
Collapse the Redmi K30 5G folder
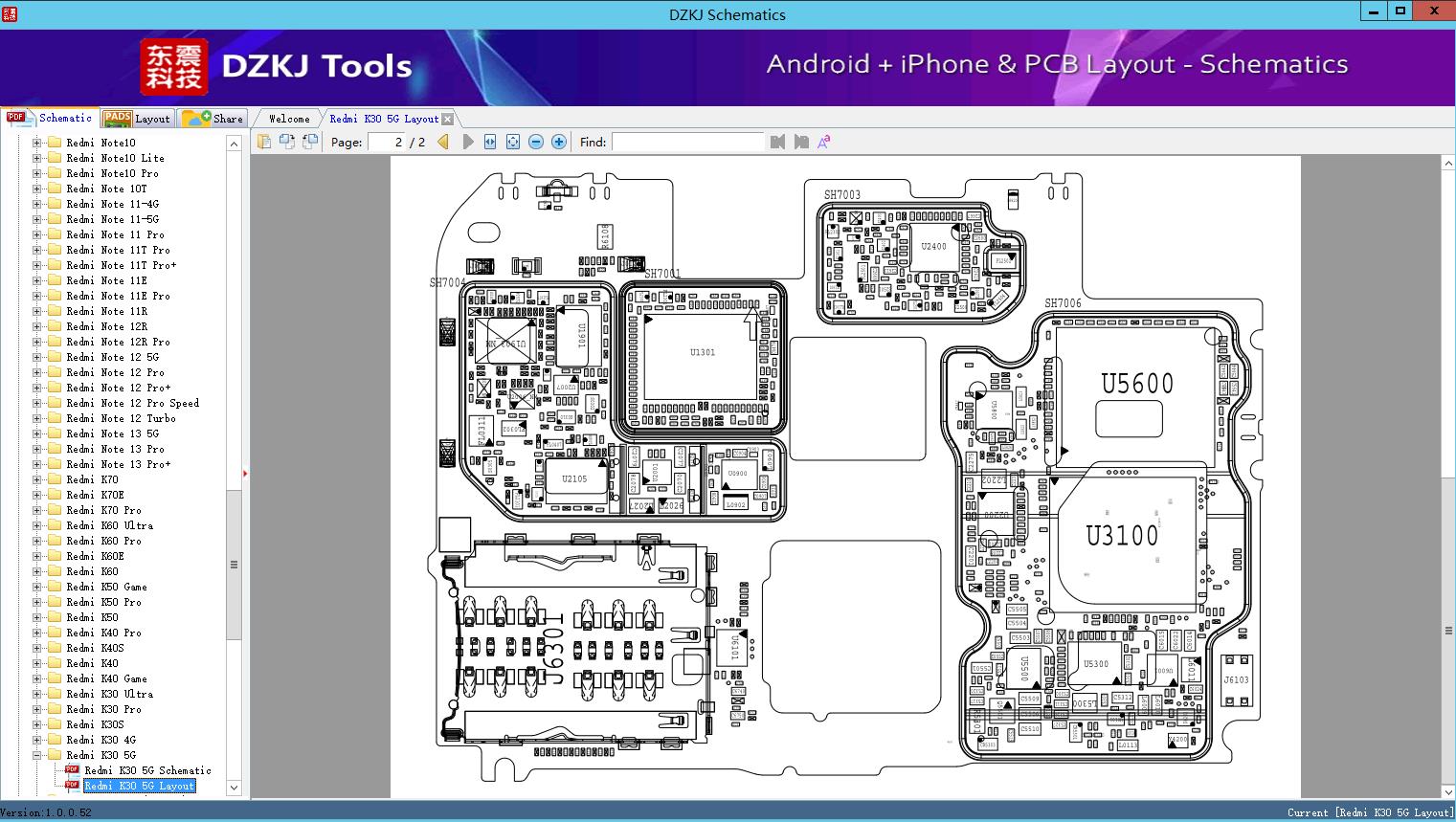(x=36, y=755)
